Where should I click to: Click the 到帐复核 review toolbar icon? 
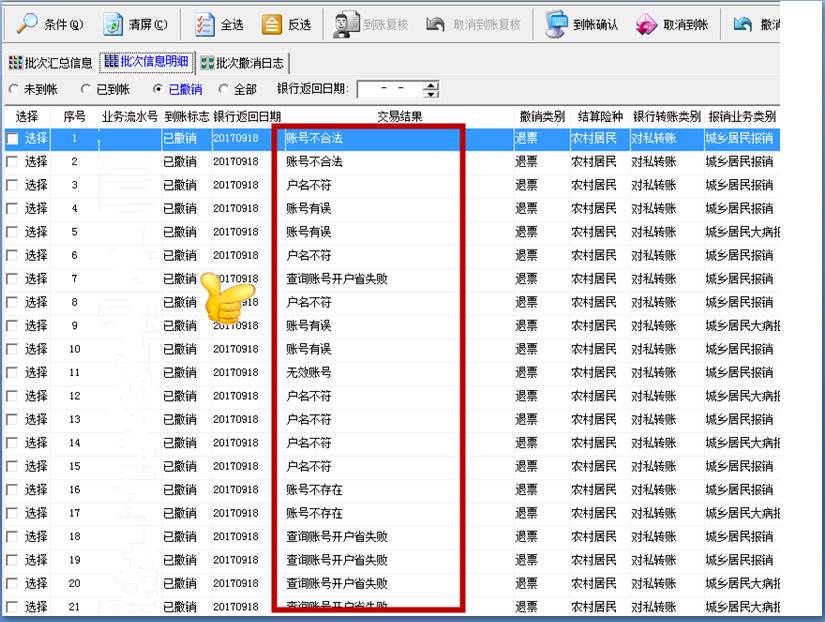[x=346, y=24]
